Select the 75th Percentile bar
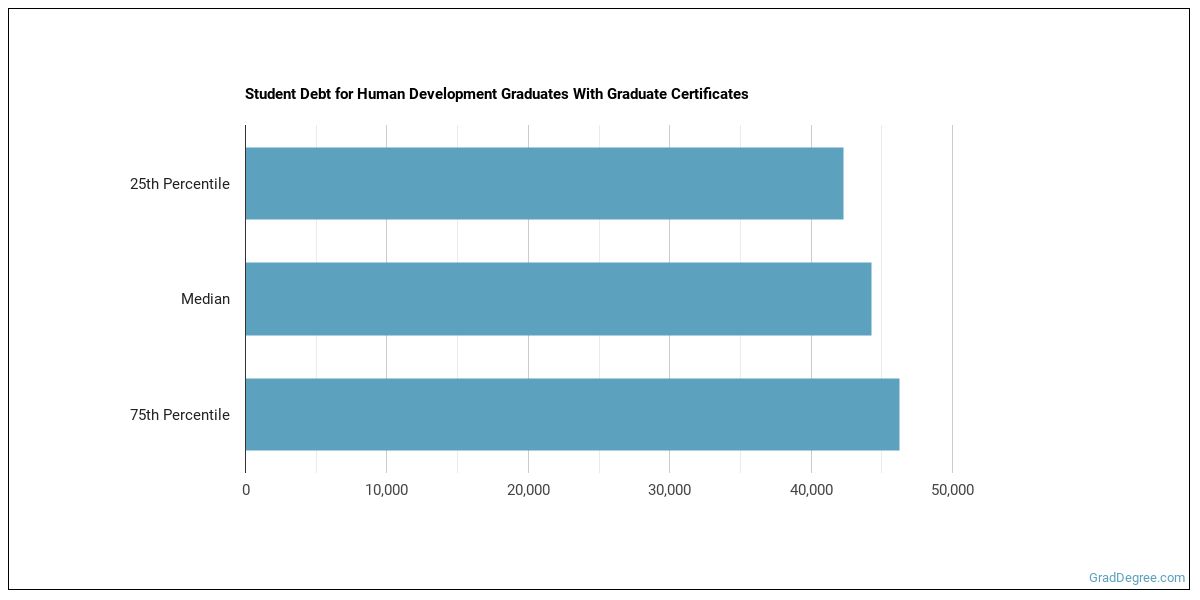 pyautogui.click(x=572, y=415)
